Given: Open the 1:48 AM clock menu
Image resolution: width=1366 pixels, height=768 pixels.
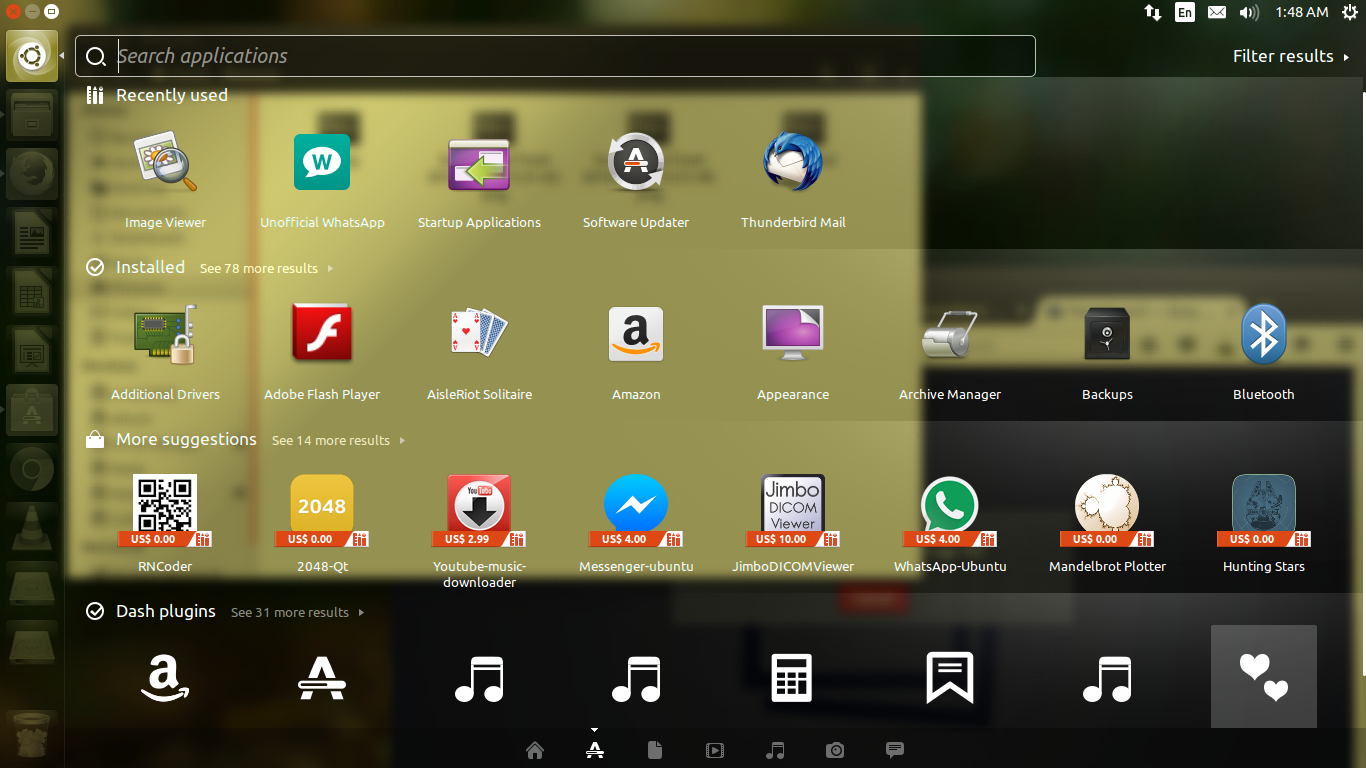Looking at the screenshot, I should pyautogui.click(x=1302, y=12).
